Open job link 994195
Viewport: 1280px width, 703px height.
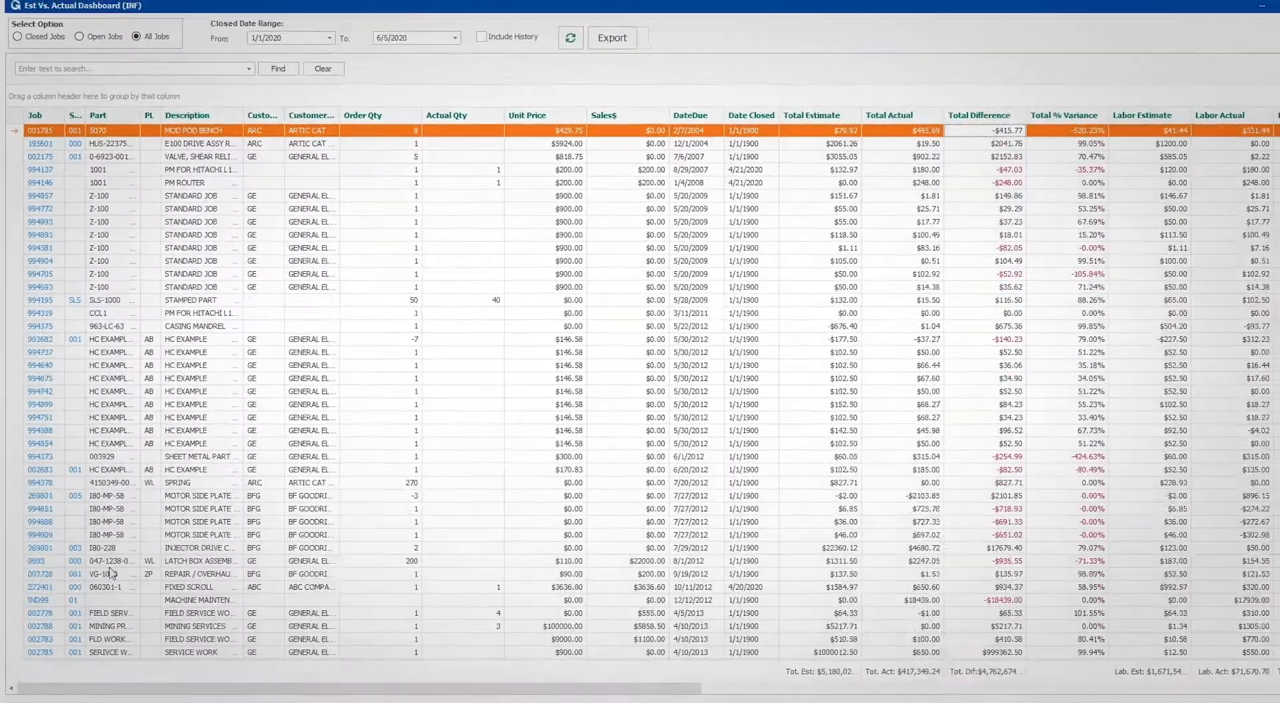(39, 300)
